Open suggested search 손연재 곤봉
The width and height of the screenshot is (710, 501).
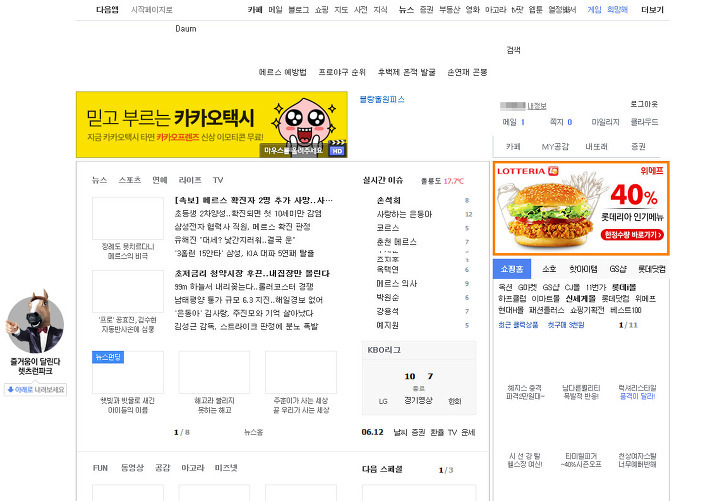pyautogui.click(x=467, y=72)
